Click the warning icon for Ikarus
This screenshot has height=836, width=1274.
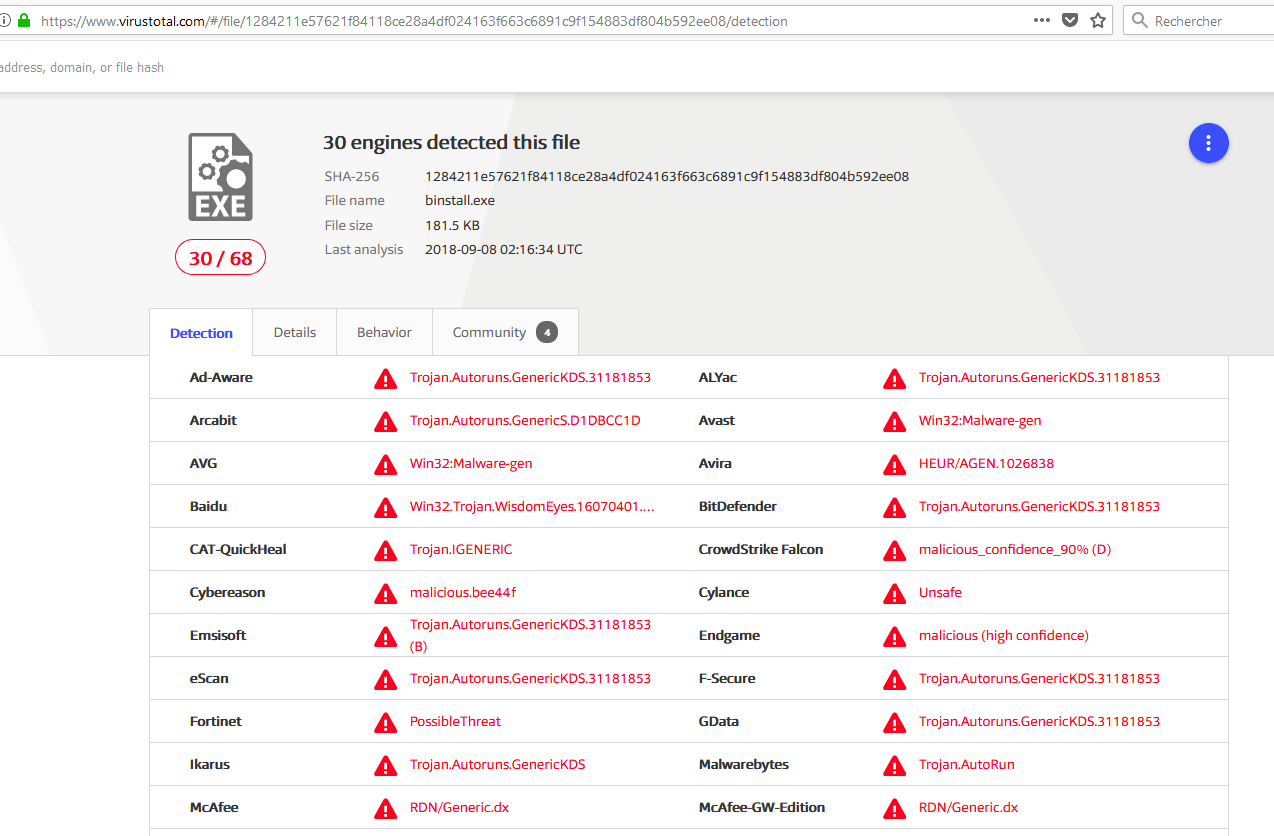coord(385,765)
